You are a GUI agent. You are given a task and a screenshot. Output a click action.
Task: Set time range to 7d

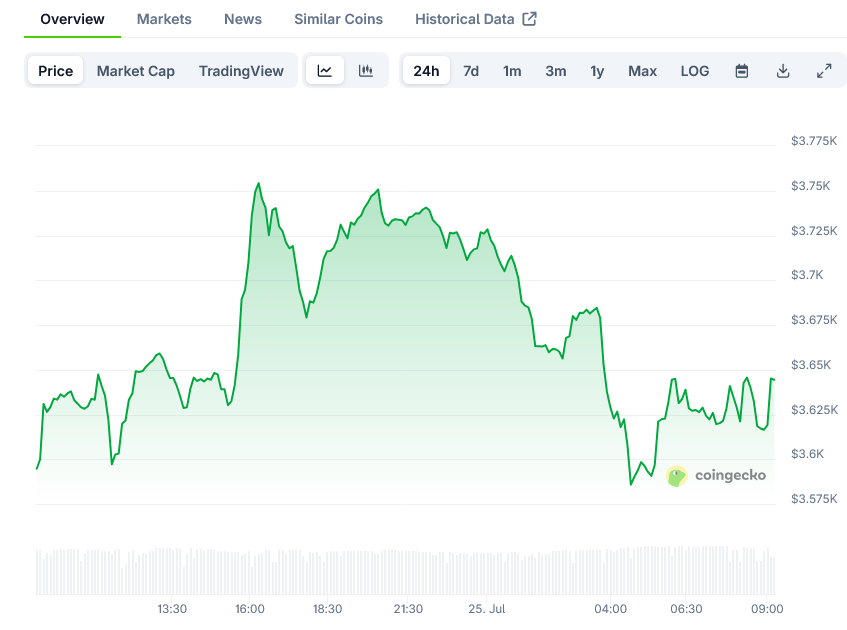click(x=471, y=71)
